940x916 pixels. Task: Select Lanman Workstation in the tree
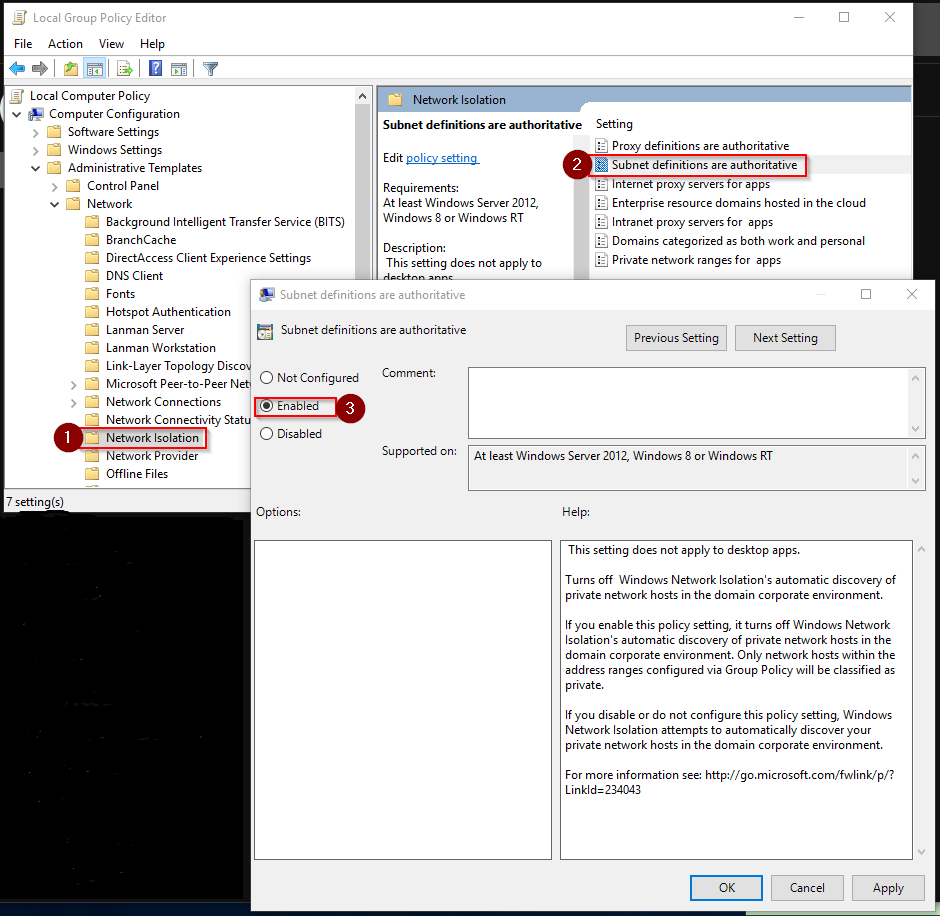161,348
